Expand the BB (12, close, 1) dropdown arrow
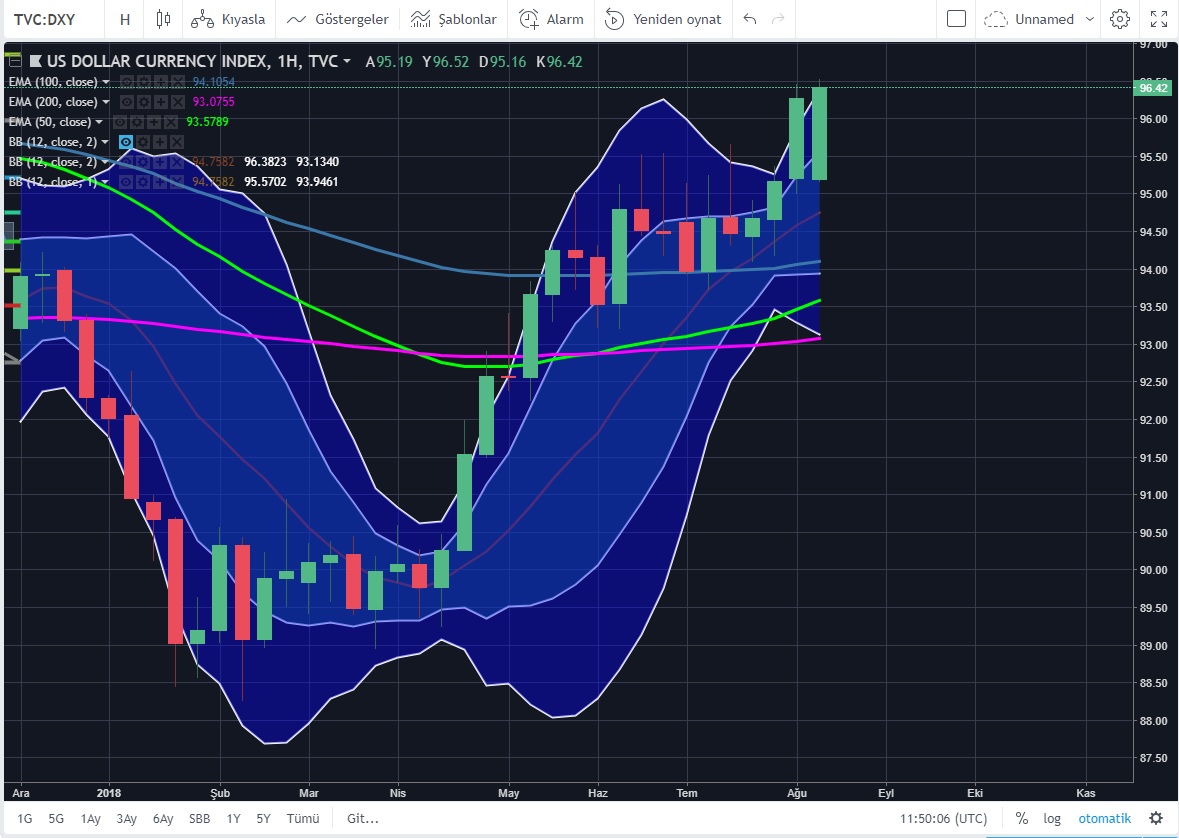 pos(105,181)
